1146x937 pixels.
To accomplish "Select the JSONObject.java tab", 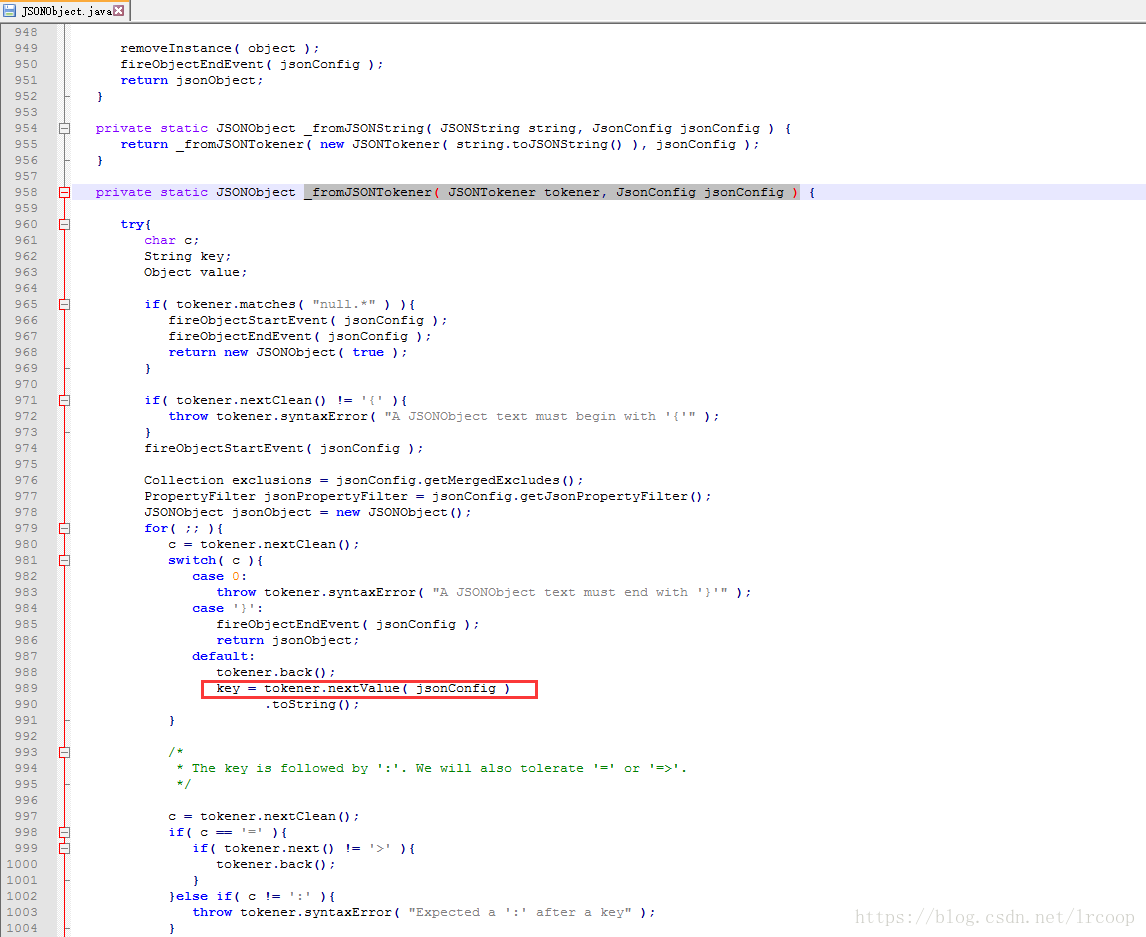I will [65, 11].
